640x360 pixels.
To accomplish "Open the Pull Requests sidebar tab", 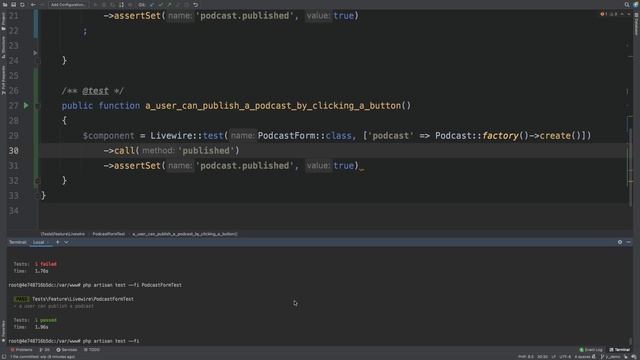I will 3,80.
